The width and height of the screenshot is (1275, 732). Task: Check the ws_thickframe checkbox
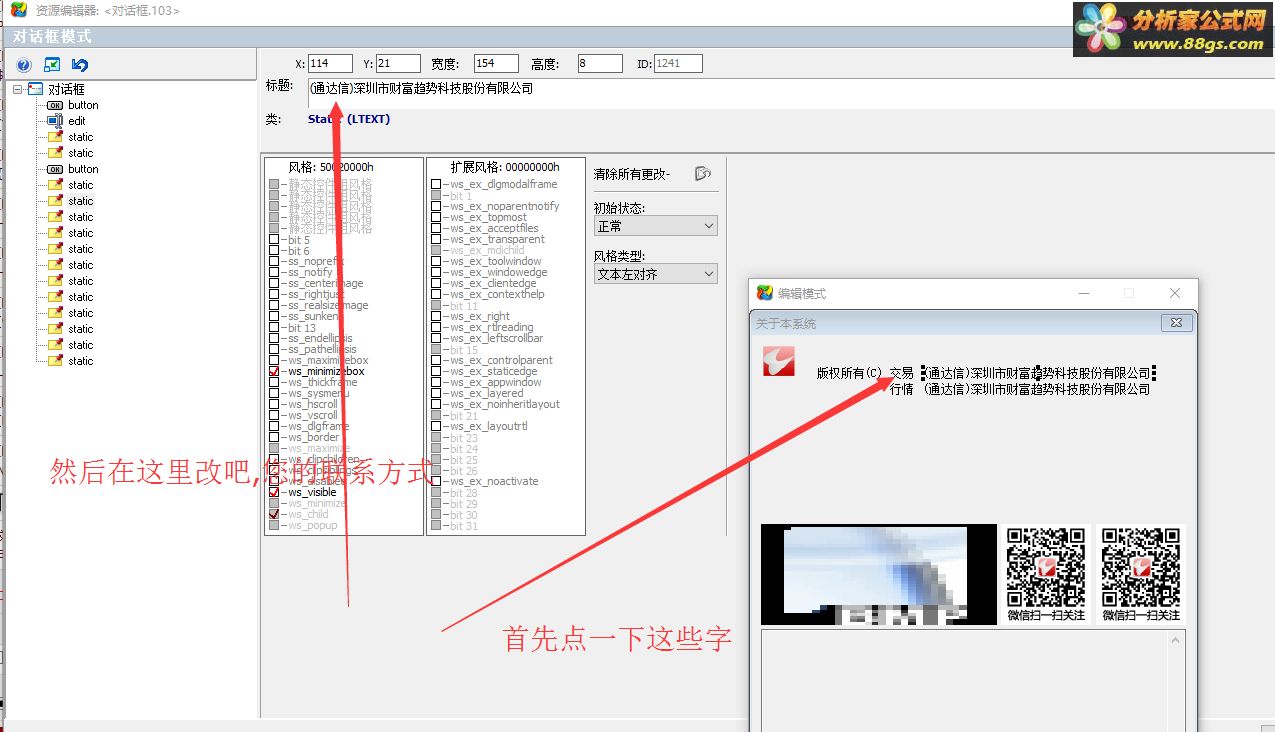[x=274, y=382]
